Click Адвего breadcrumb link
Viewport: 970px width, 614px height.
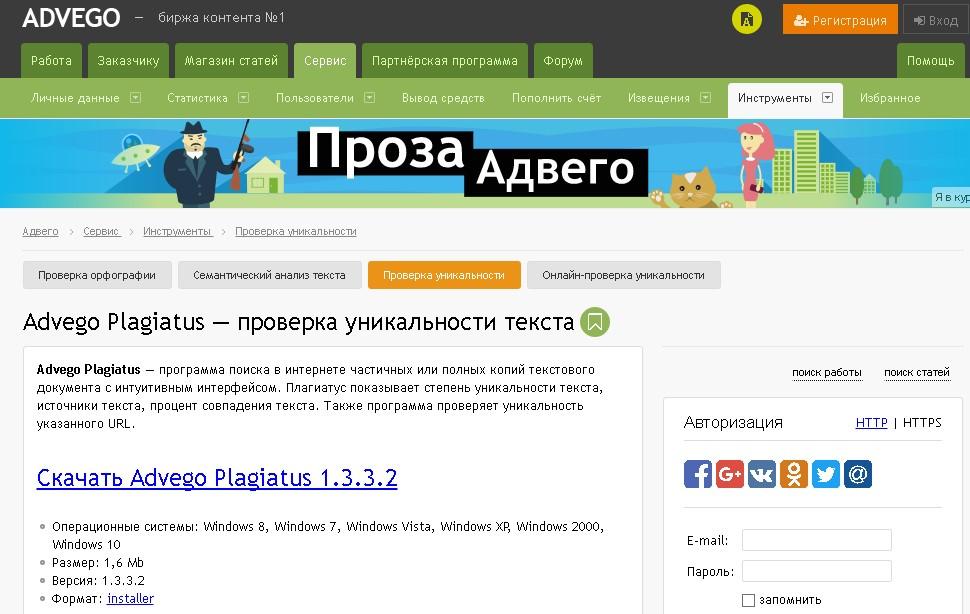coord(40,231)
